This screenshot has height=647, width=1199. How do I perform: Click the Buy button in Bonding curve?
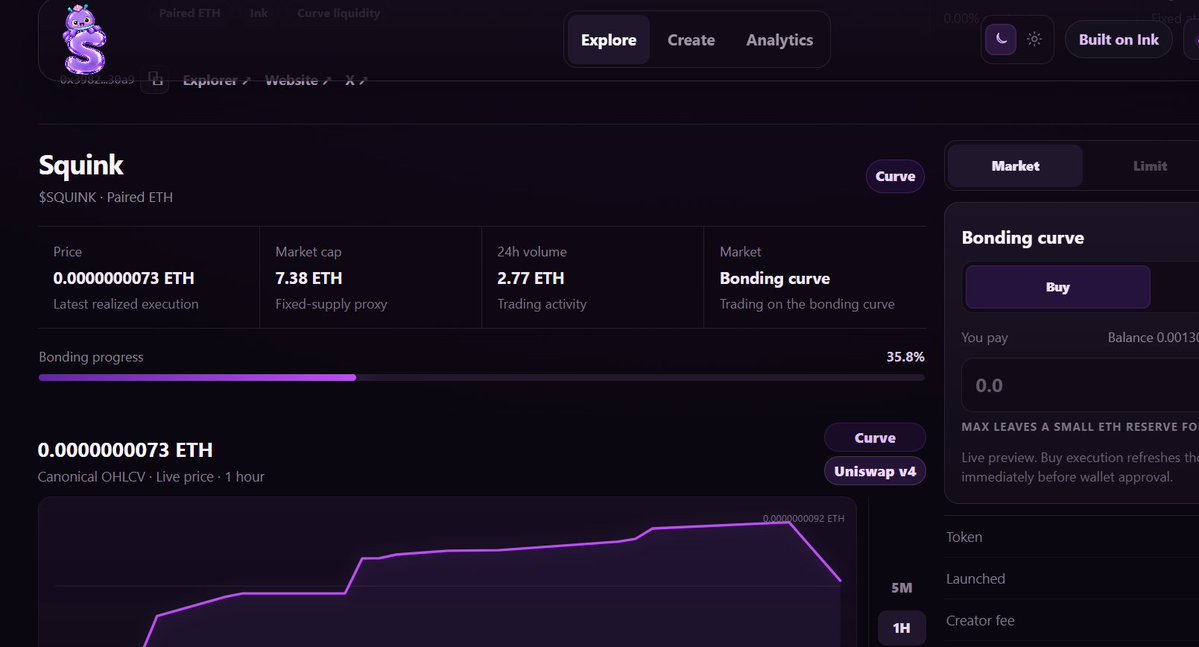click(x=1058, y=287)
